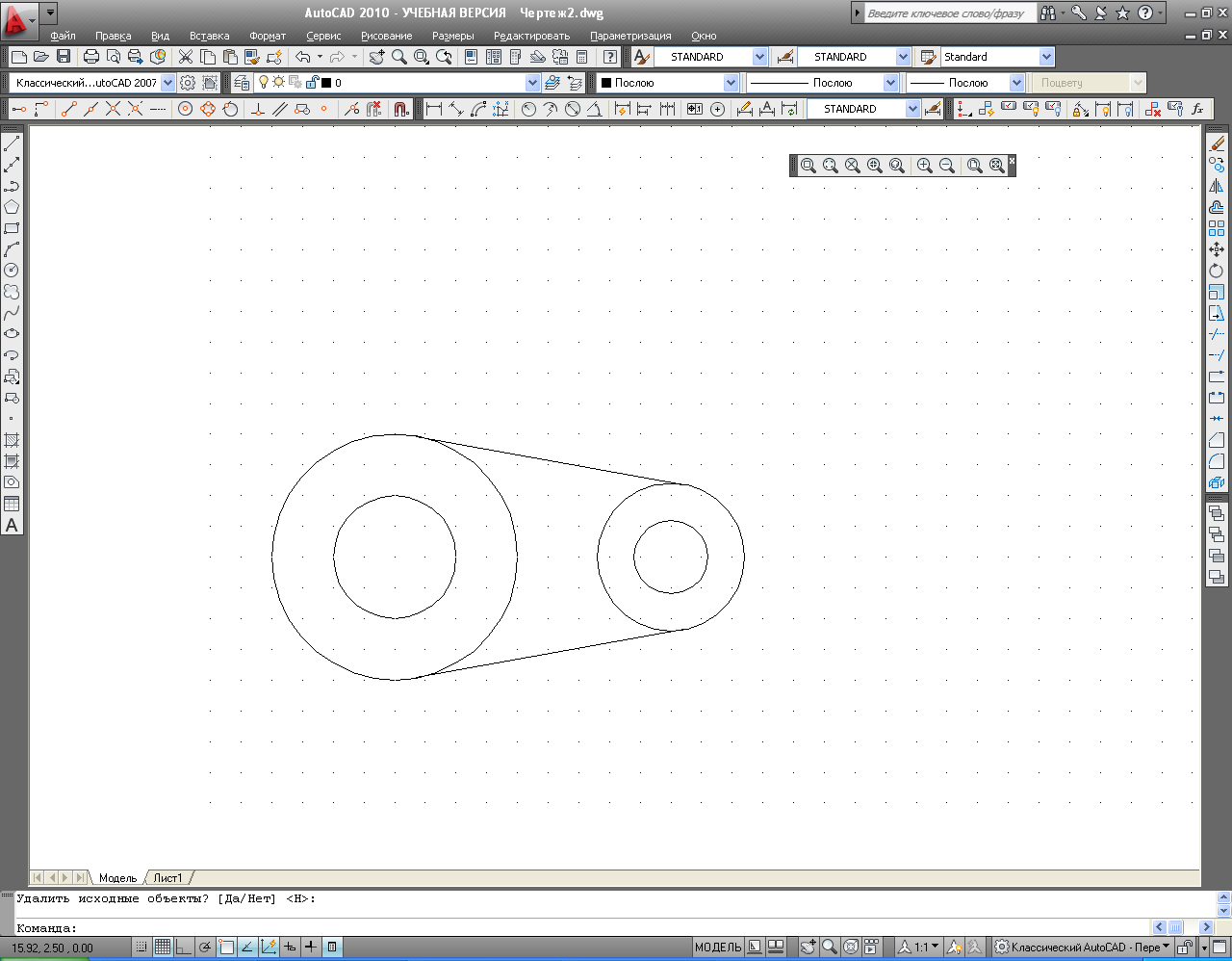Open the color control Послою dropdown
Viewport: 1232px width, 961px height.
[731, 83]
